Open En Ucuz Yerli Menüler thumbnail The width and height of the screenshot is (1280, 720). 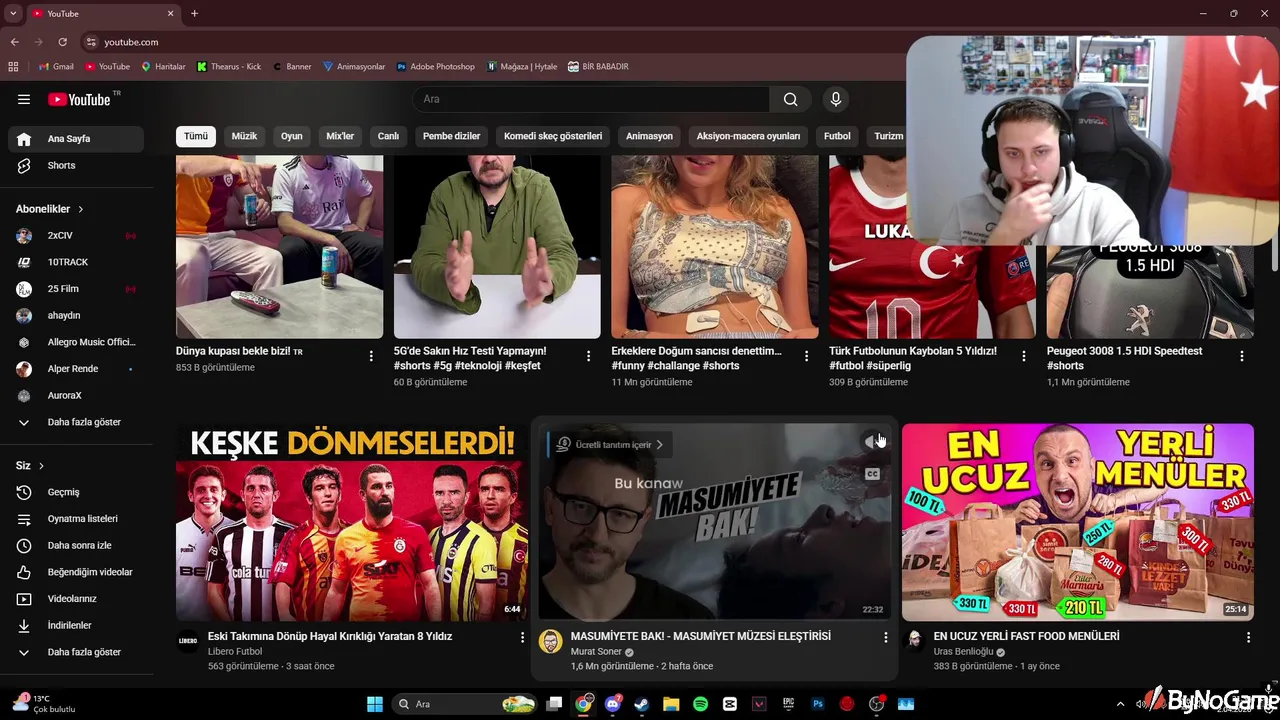tap(1078, 522)
